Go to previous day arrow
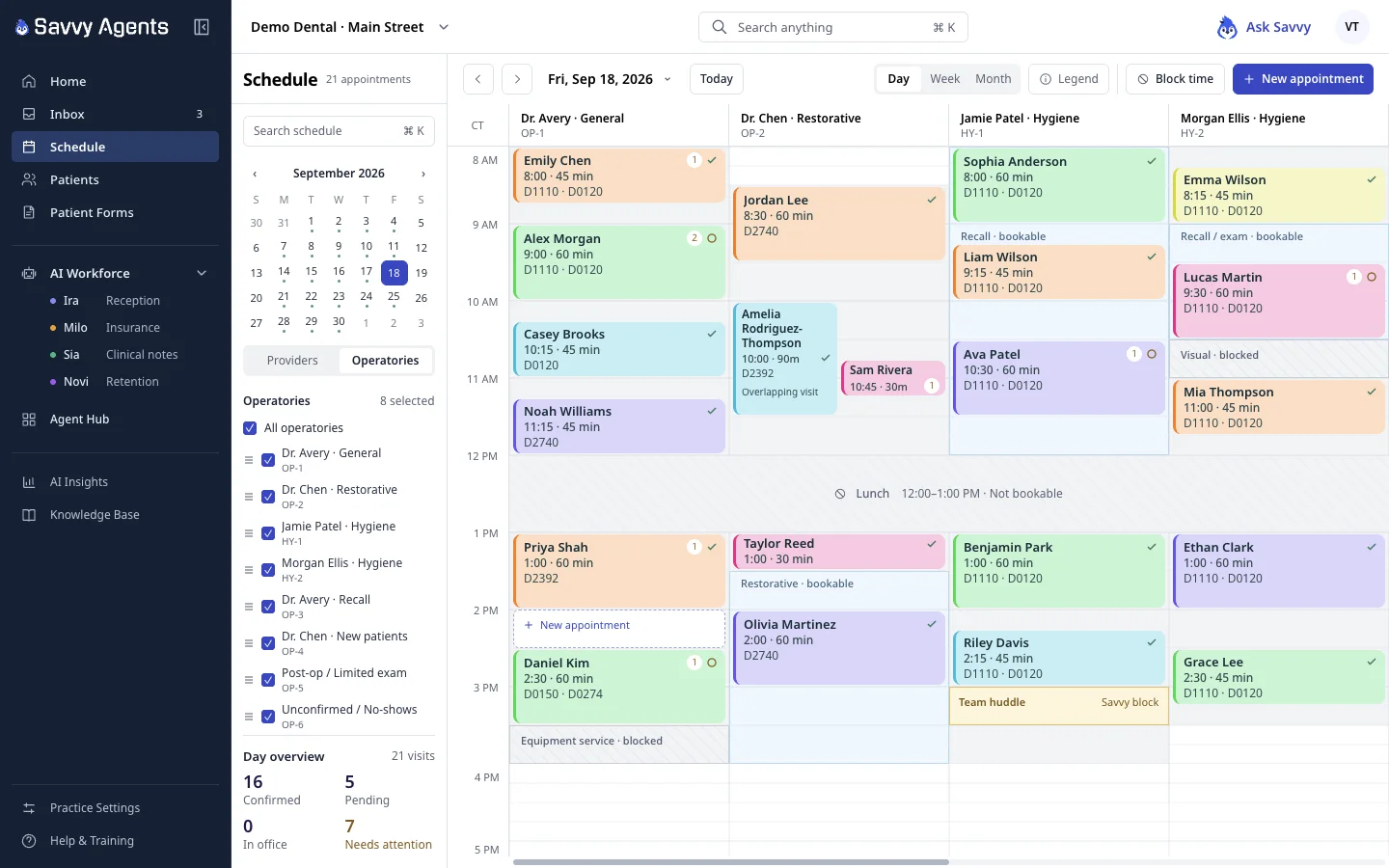Screen dimensions: 1389x868 478,79
